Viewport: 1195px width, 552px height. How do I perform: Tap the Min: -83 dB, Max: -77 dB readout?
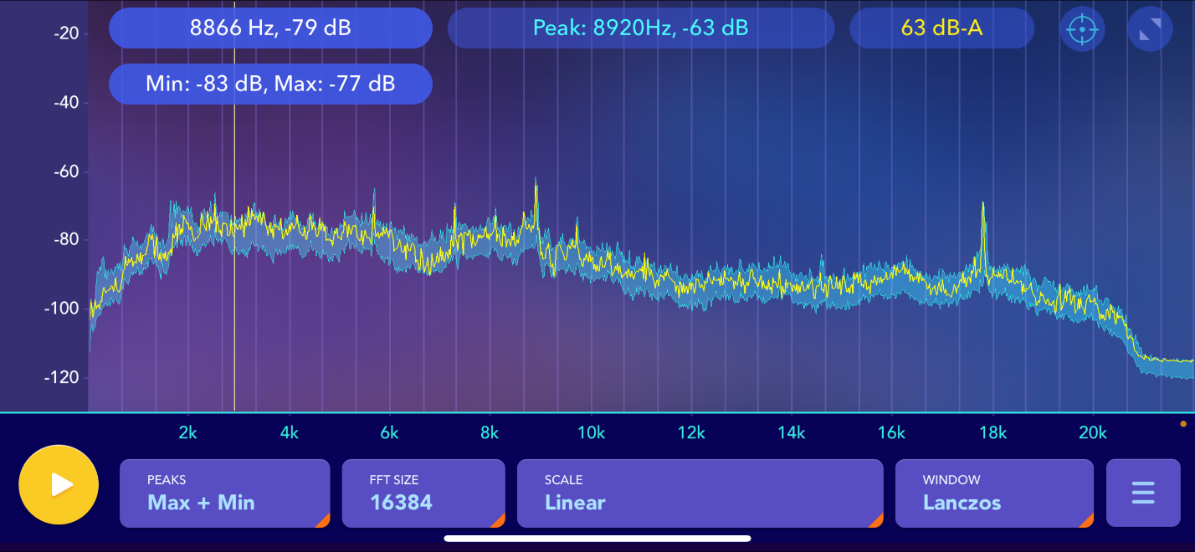tap(271, 84)
